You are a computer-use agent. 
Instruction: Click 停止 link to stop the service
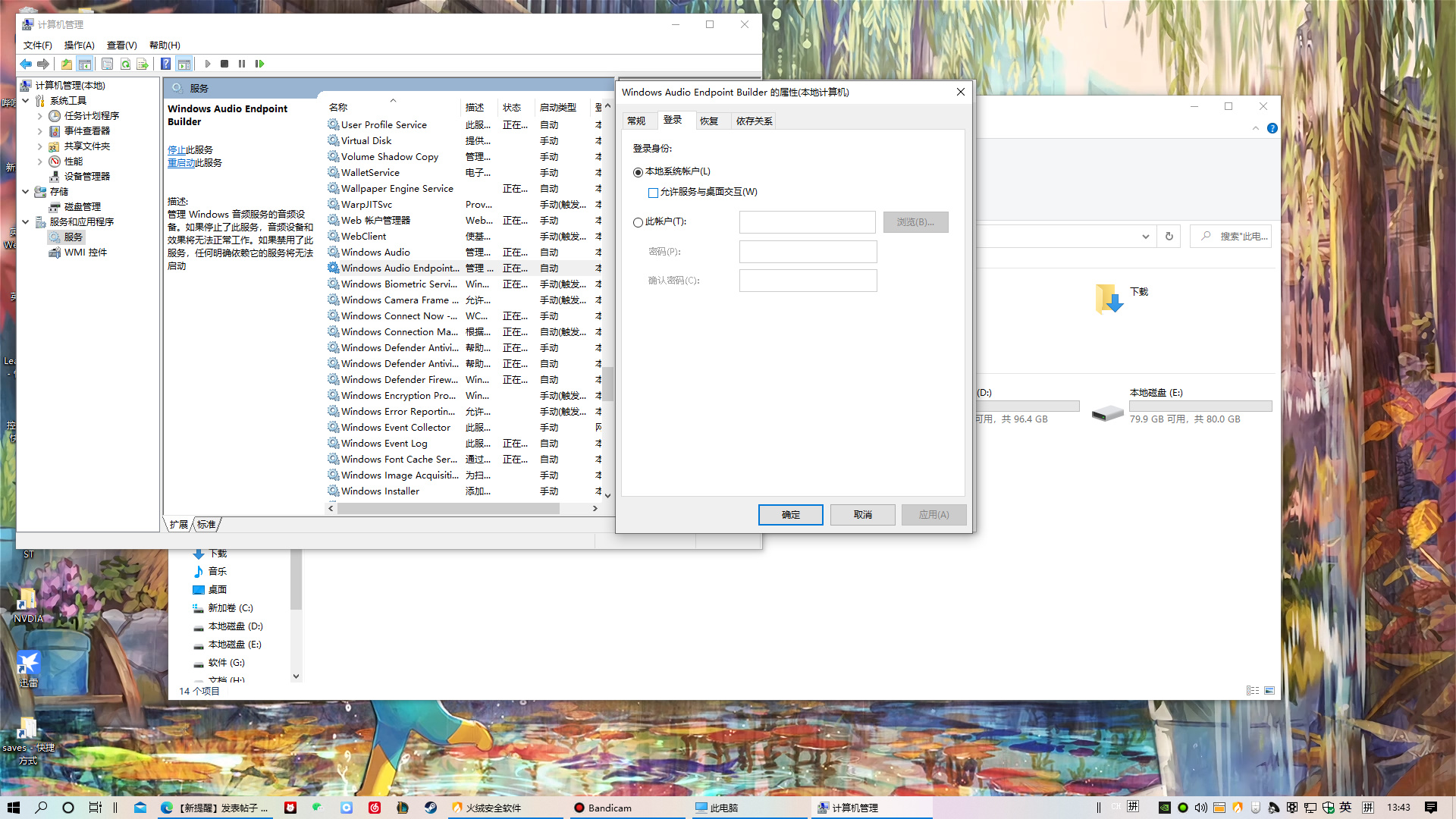point(177,150)
